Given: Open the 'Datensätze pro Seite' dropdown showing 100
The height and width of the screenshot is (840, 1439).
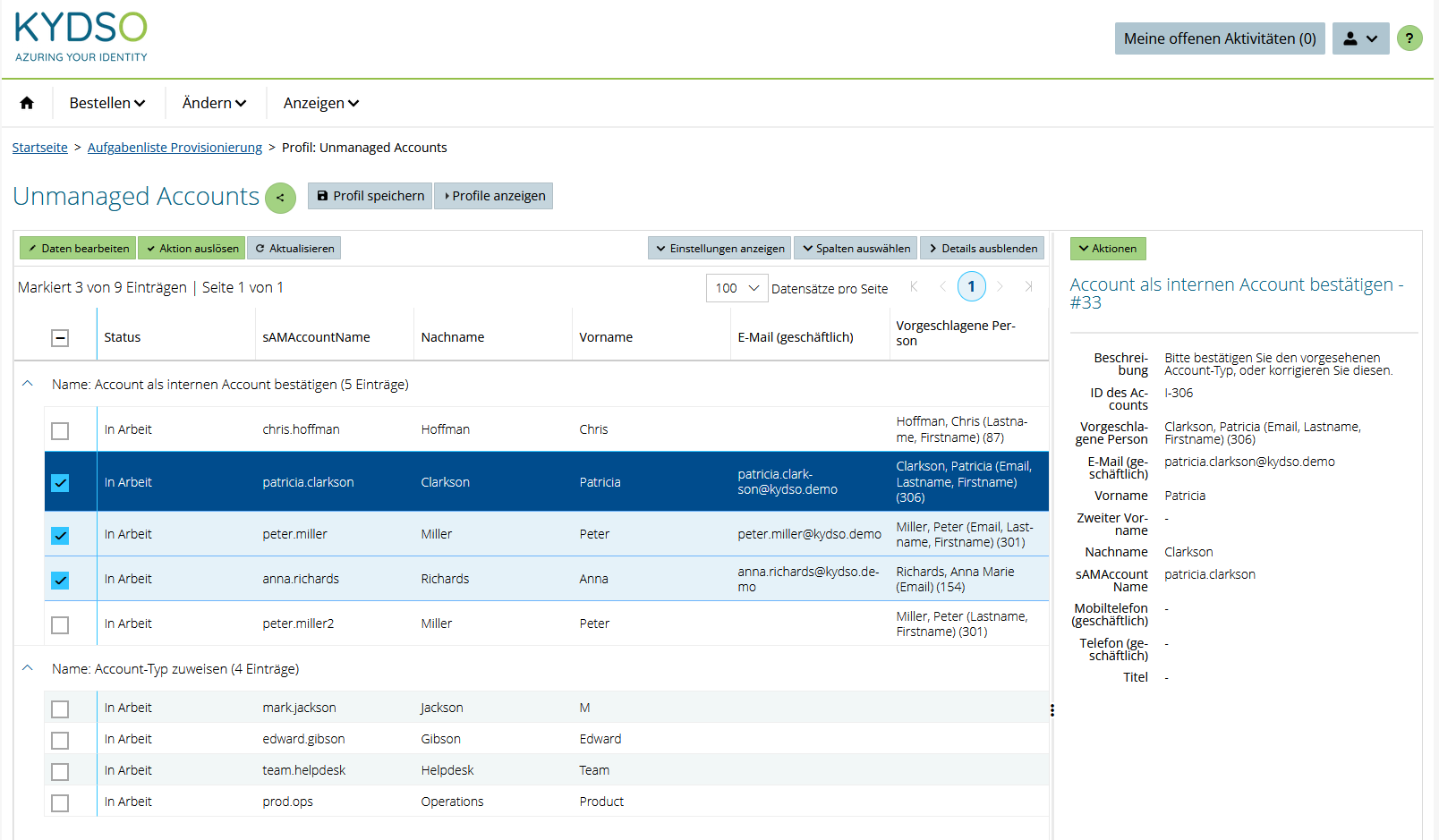Looking at the screenshot, I should click(x=737, y=287).
